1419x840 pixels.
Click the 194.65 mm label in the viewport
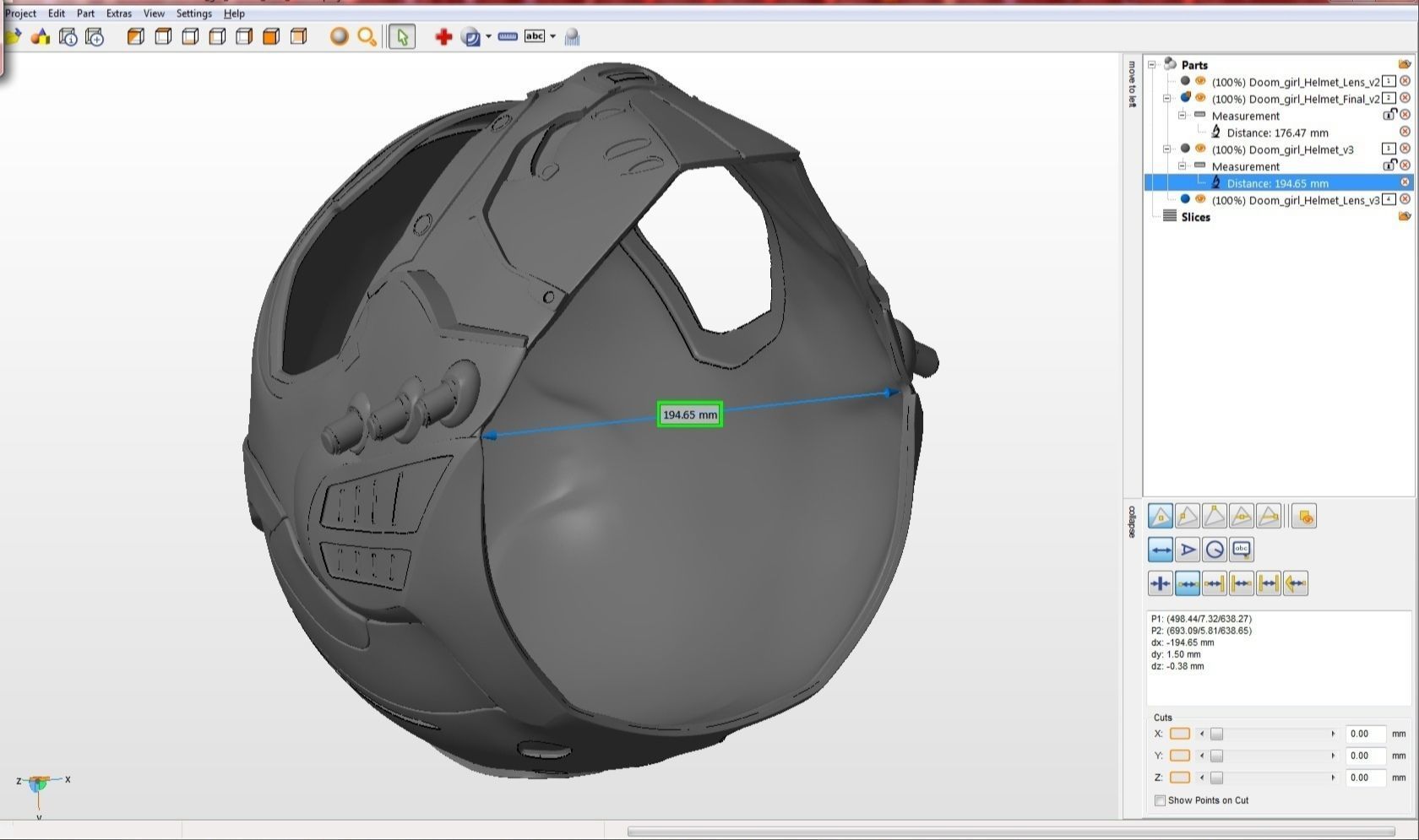coord(690,415)
